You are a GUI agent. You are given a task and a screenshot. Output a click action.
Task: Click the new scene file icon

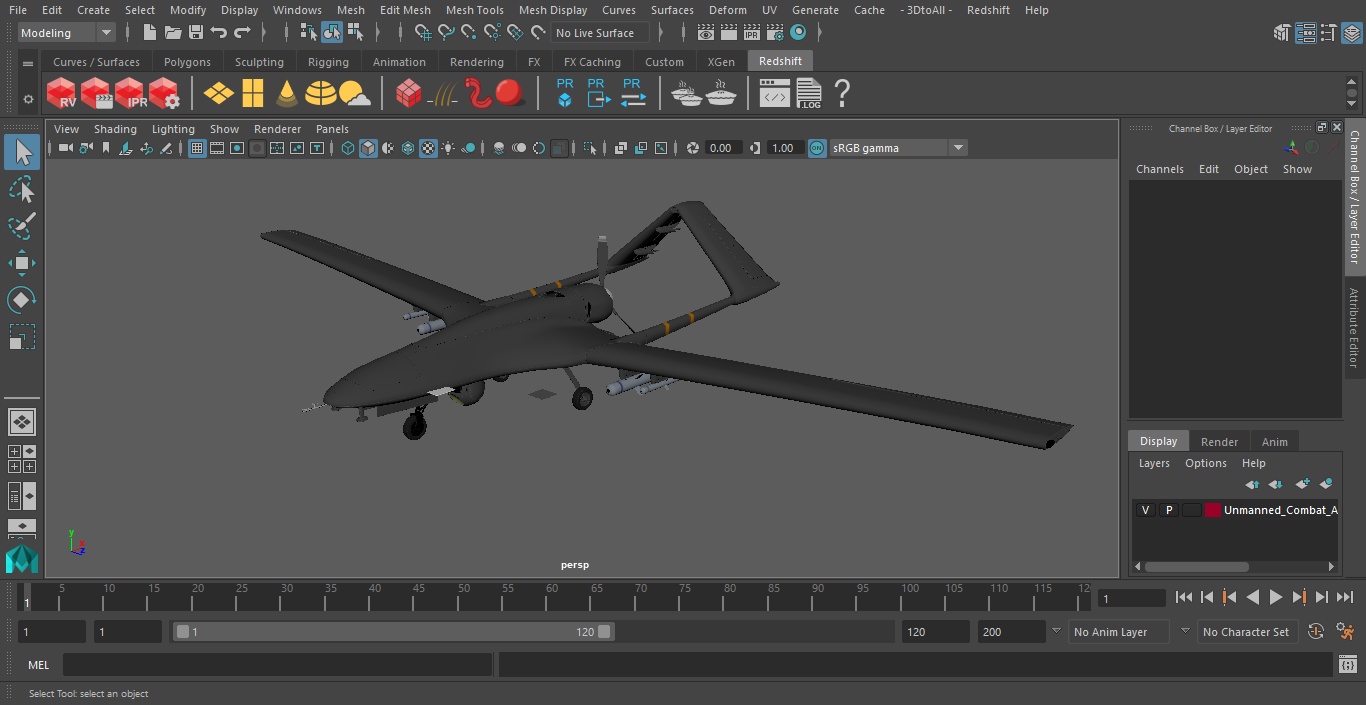[149, 33]
